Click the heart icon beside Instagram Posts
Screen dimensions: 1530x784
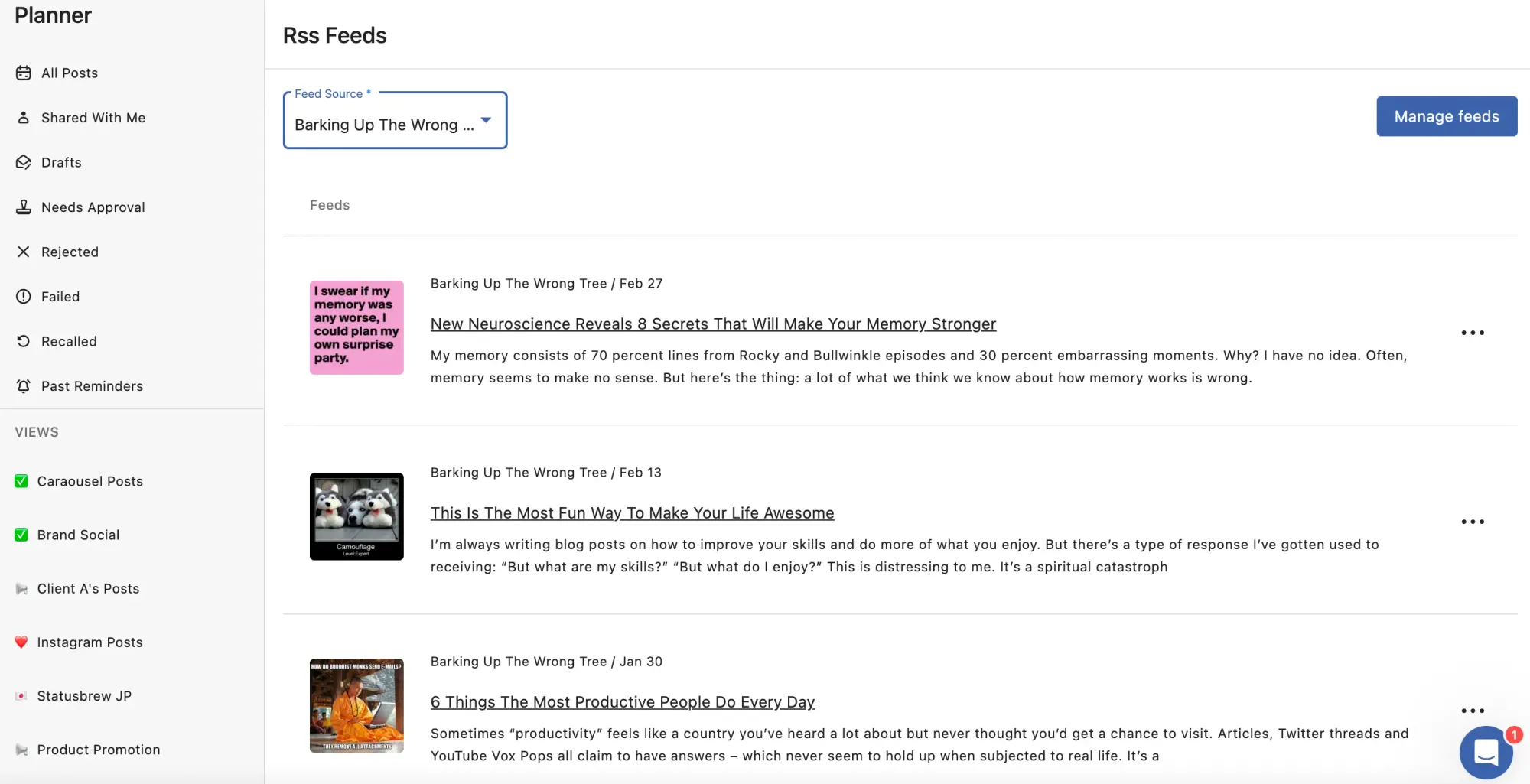click(x=21, y=642)
